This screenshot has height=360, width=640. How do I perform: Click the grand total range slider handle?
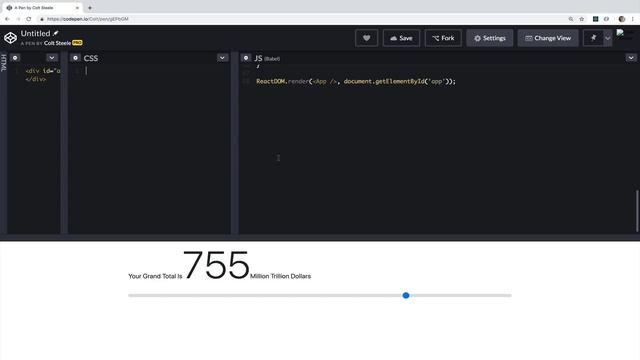click(406, 295)
